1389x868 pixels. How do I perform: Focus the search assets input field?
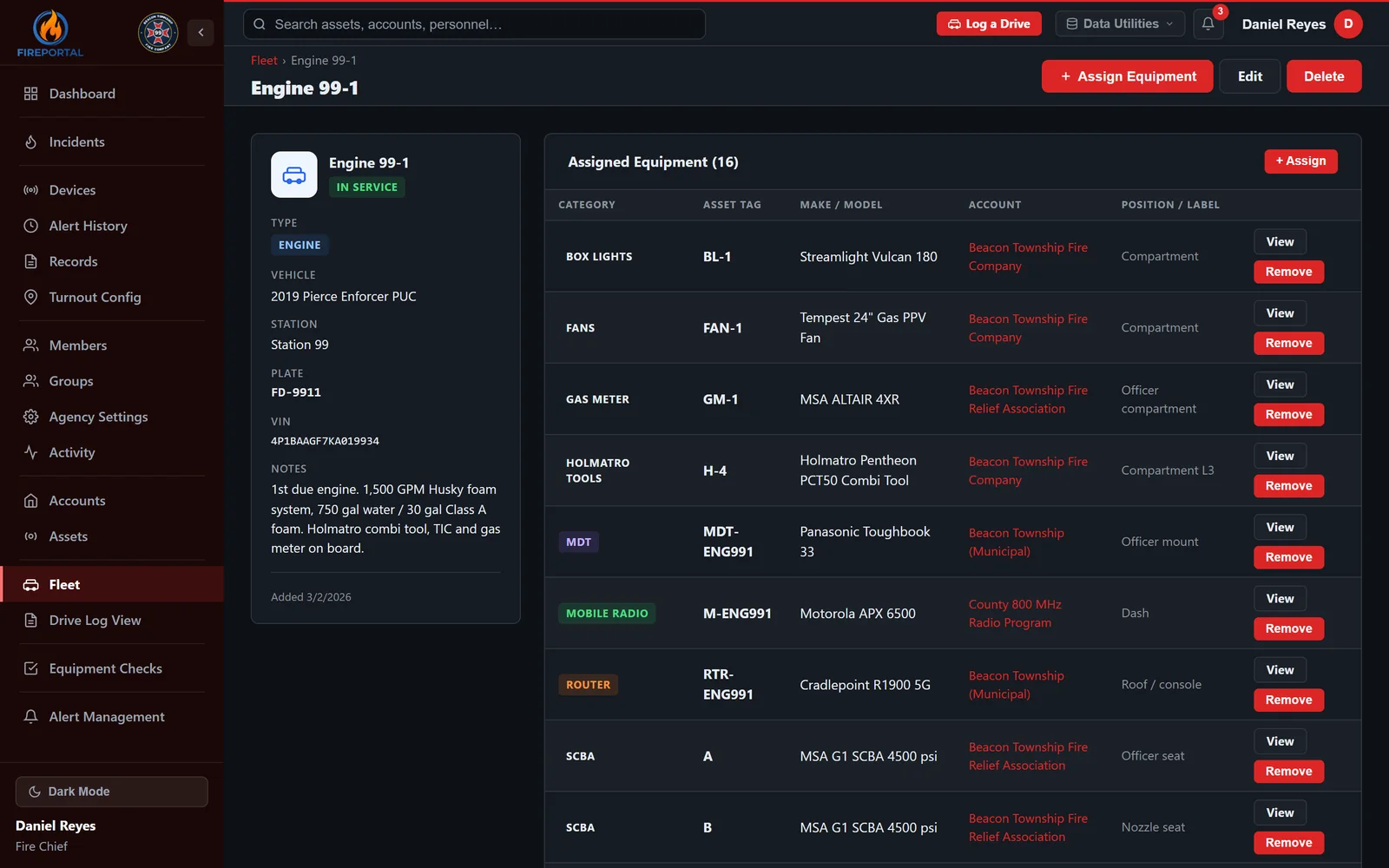point(474,24)
